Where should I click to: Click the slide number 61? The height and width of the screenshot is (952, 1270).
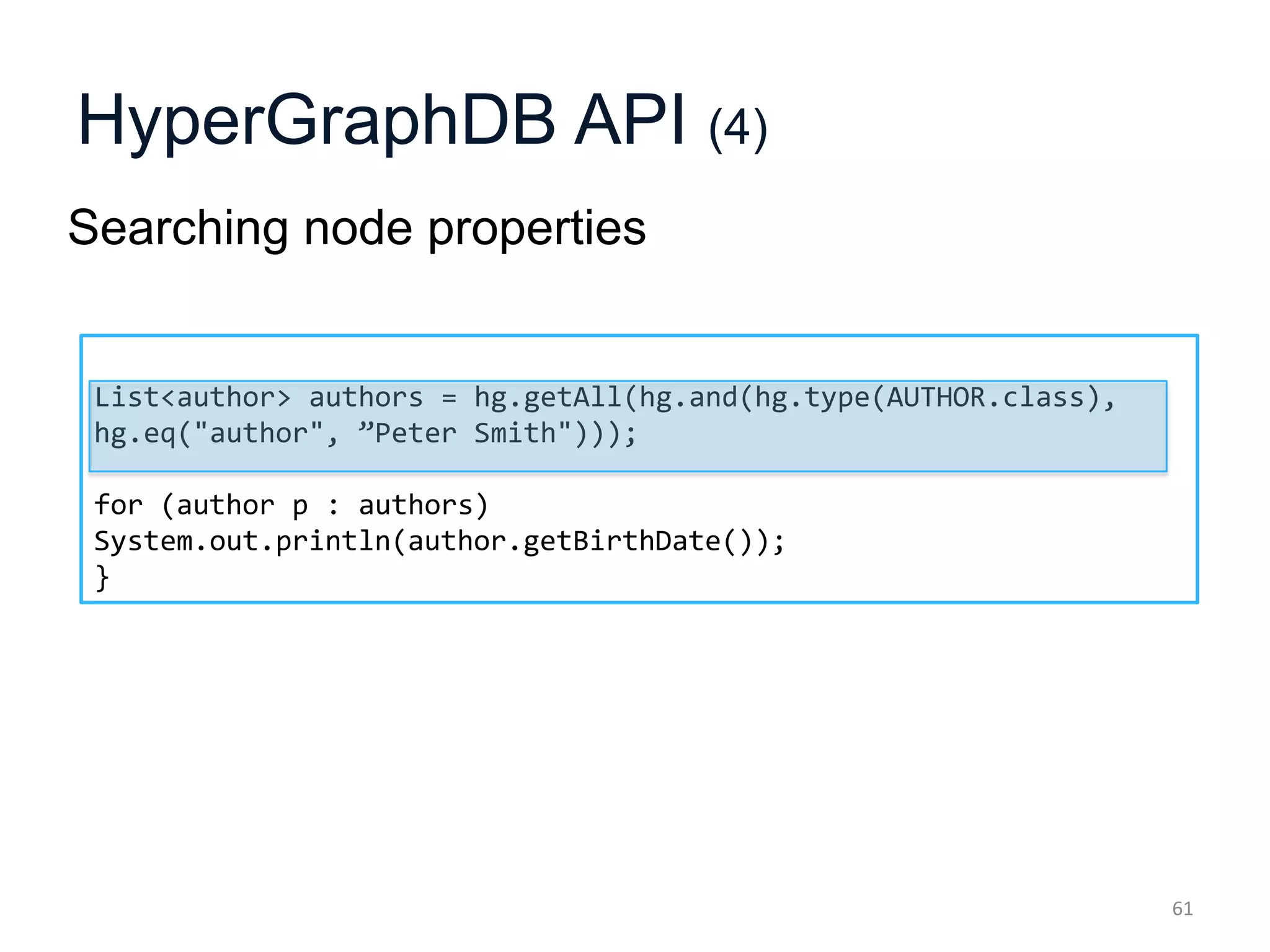[1183, 909]
